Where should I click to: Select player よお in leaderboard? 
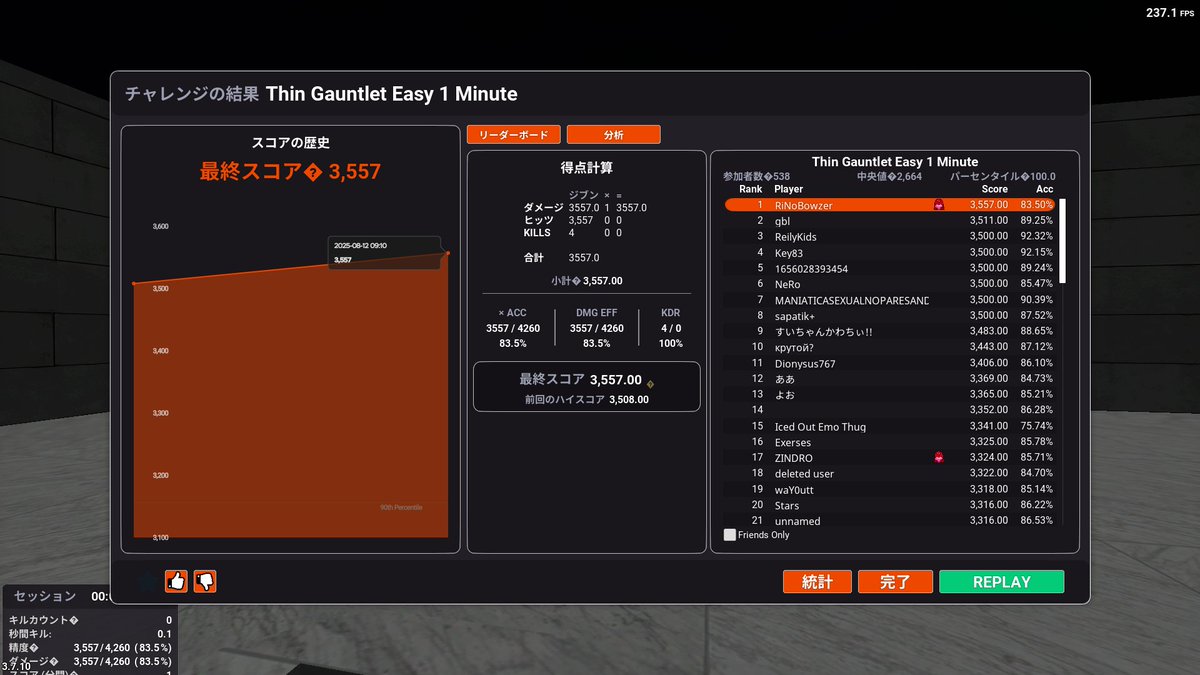coord(890,395)
